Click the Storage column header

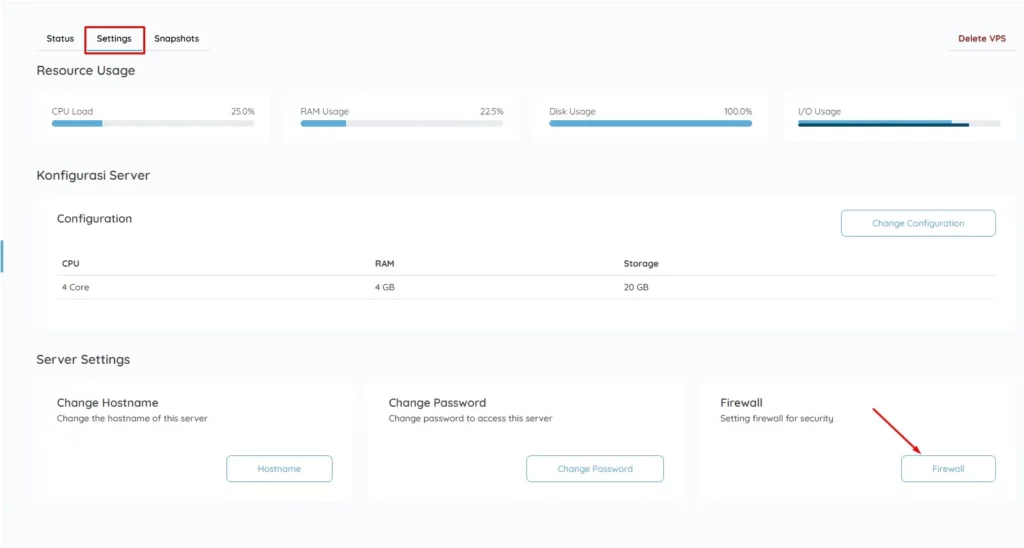click(641, 264)
